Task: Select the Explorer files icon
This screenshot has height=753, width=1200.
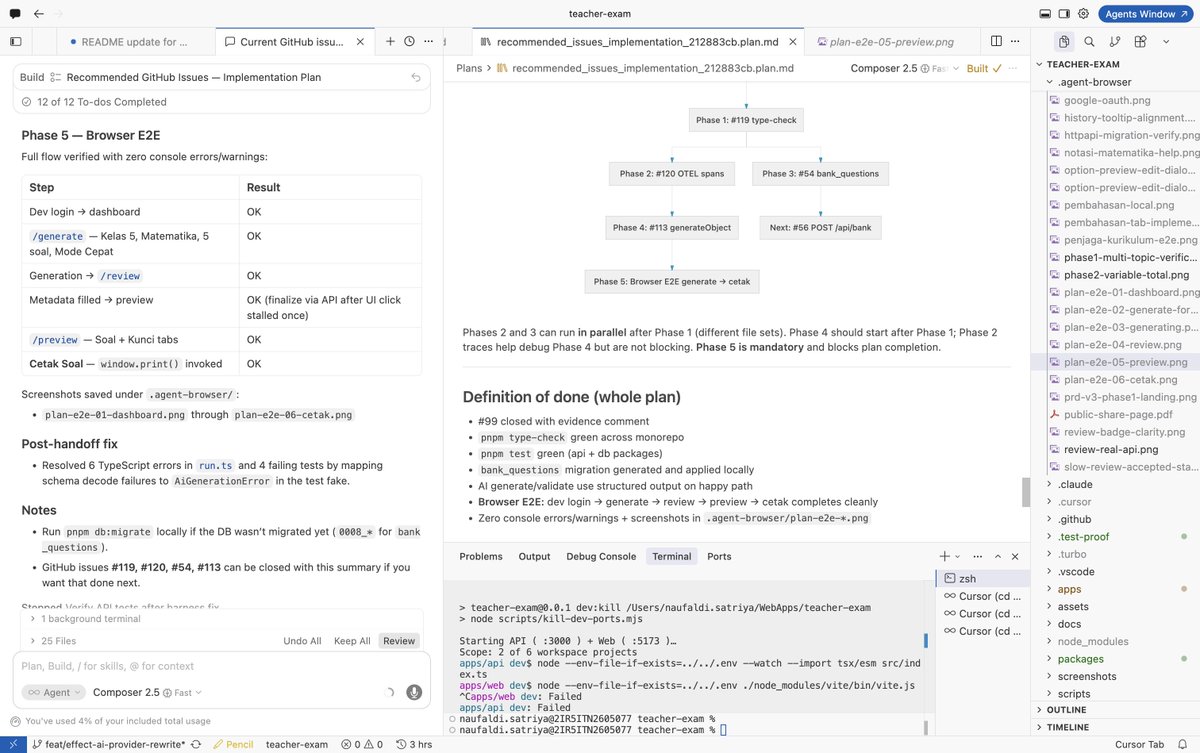Action: (x=1064, y=42)
